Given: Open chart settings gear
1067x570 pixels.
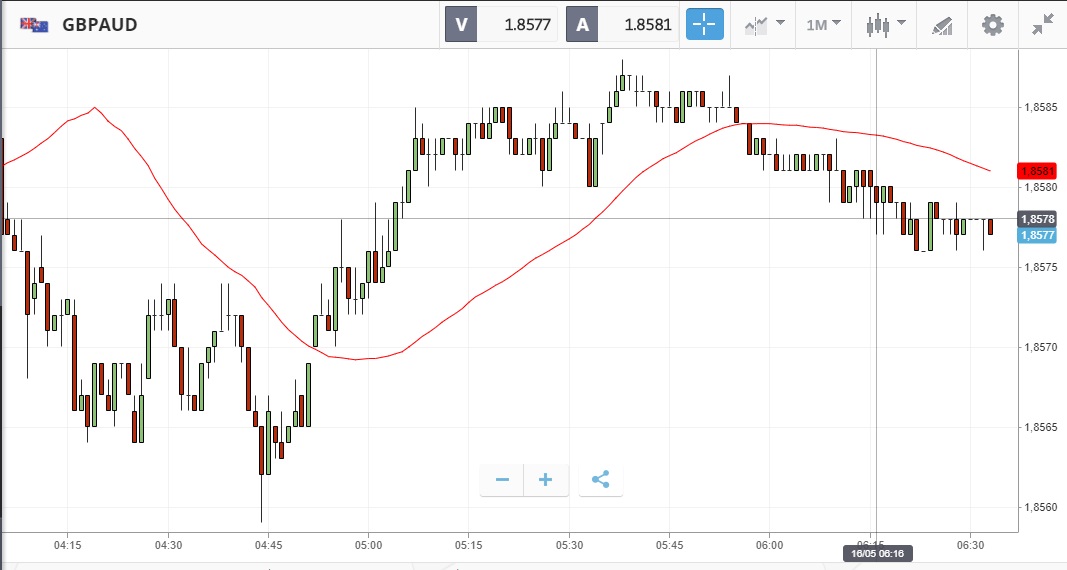Looking at the screenshot, I should pyautogui.click(x=992, y=25).
